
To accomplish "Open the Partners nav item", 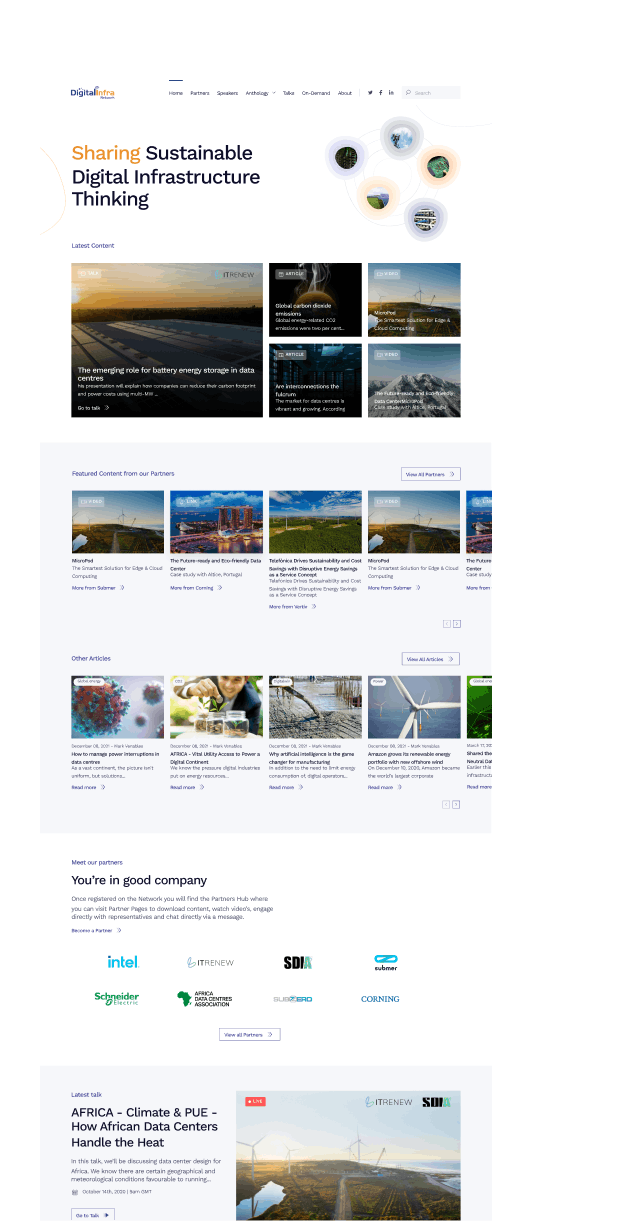I will click(200, 93).
